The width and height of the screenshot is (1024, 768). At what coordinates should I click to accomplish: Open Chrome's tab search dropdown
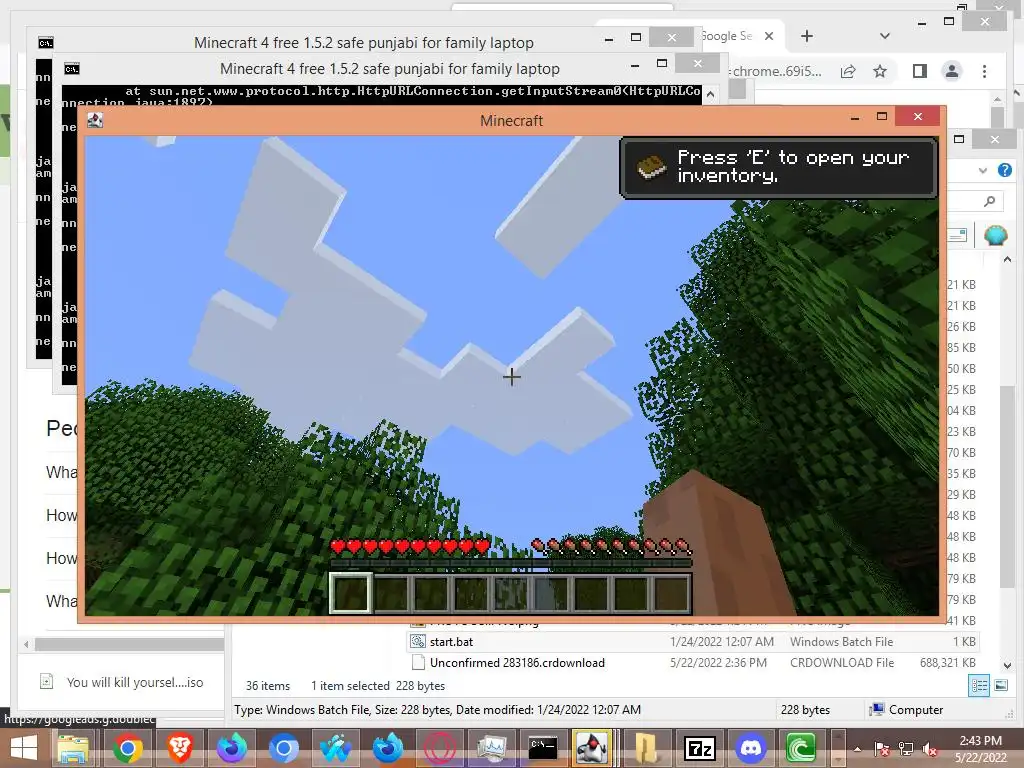pos(885,36)
